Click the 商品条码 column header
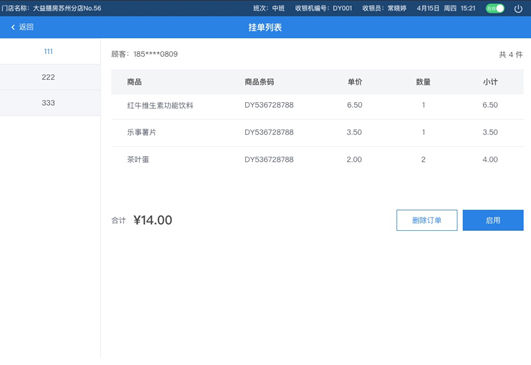The height and width of the screenshot is (365, 531). pos(259,82)
